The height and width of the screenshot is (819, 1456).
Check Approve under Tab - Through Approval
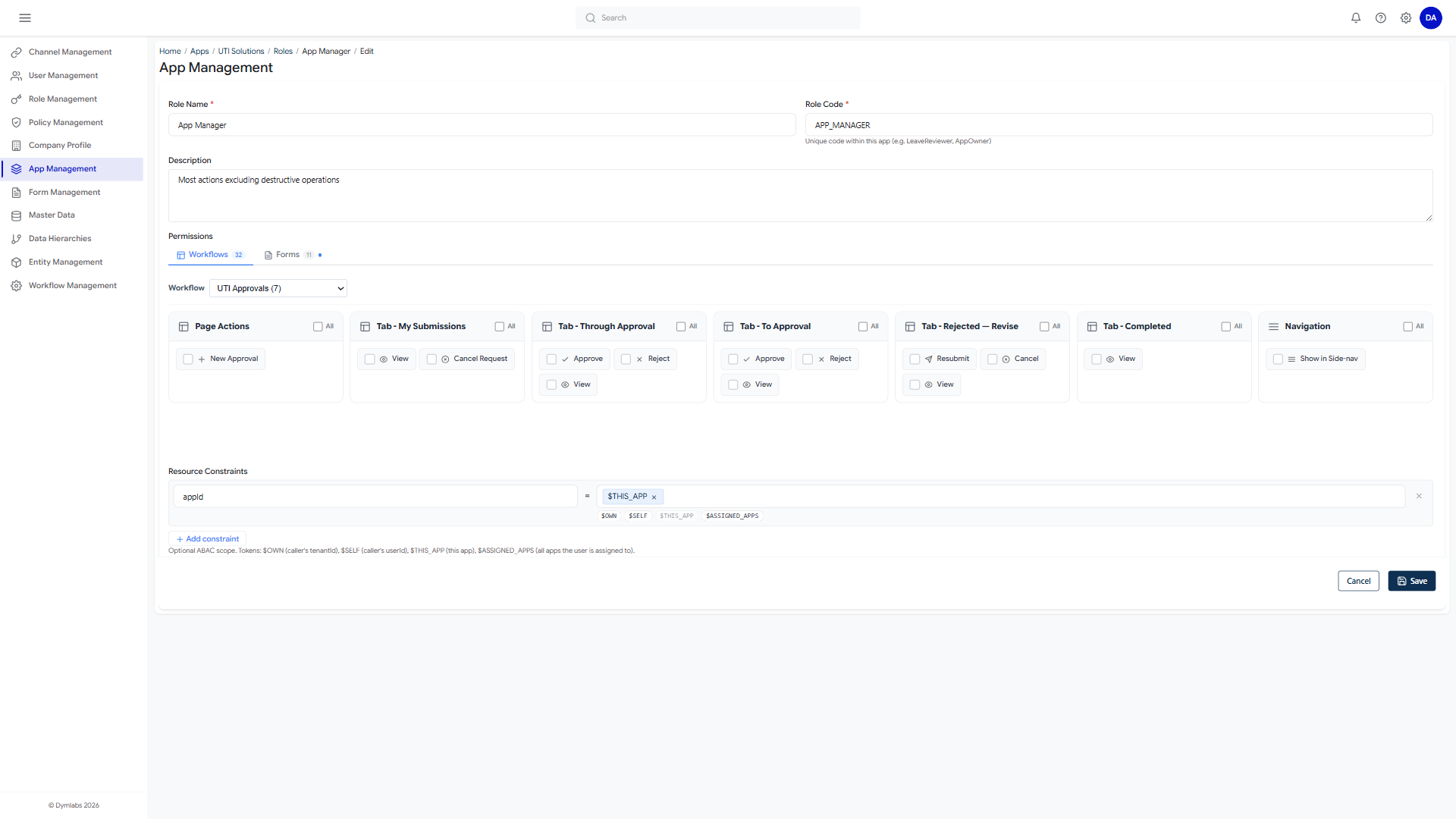point(551,359)
